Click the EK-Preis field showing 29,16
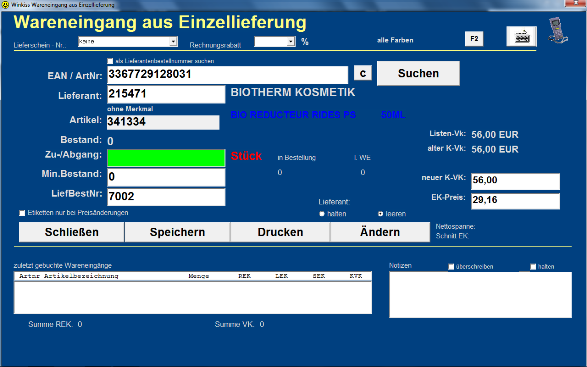 click(x=515, y=201)
